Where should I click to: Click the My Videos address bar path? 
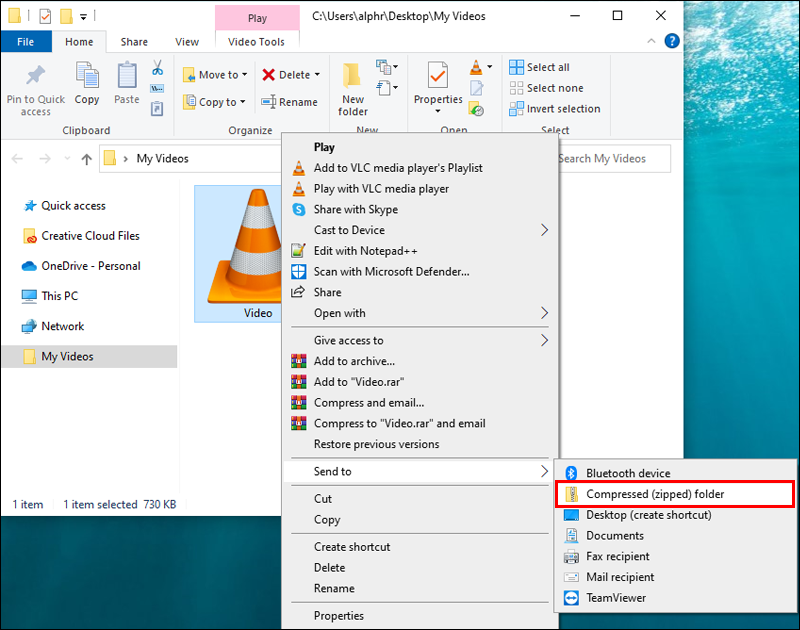[x=162, y=159]
